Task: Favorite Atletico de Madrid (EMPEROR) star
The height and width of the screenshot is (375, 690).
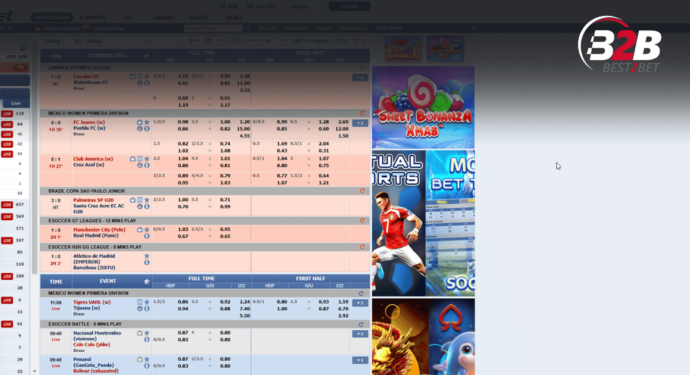Action: 147,256
